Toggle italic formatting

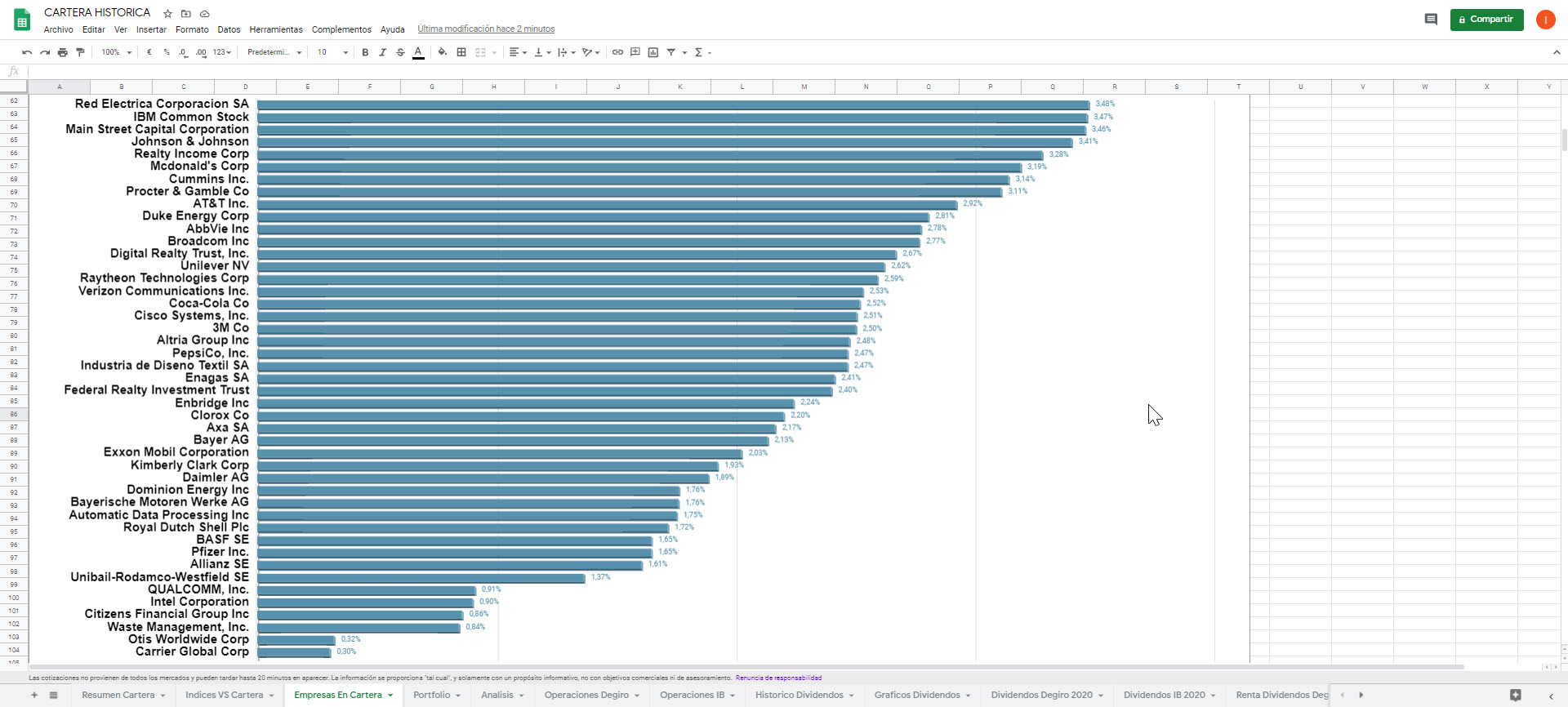(382, 52)
